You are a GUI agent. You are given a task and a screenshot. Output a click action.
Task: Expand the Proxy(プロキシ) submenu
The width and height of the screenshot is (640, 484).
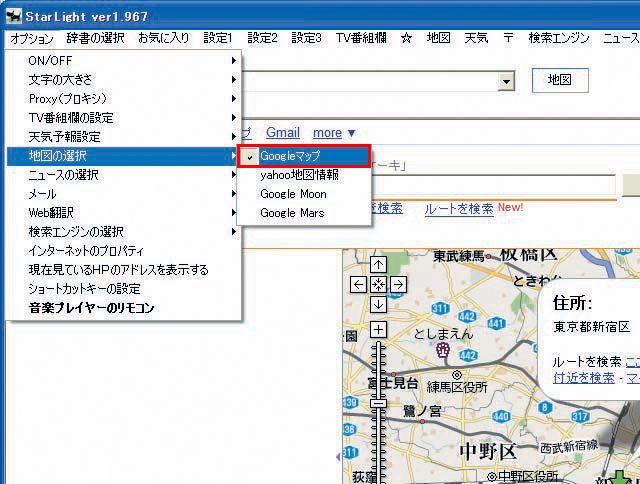point(124,99)
